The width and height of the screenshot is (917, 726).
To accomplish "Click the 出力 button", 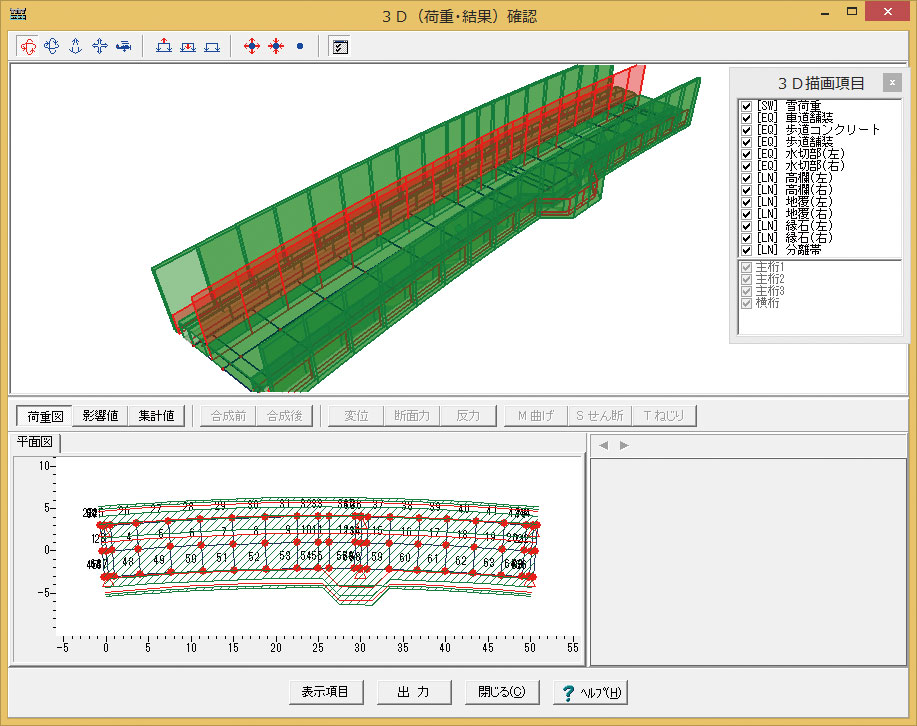I will (413, 692).
